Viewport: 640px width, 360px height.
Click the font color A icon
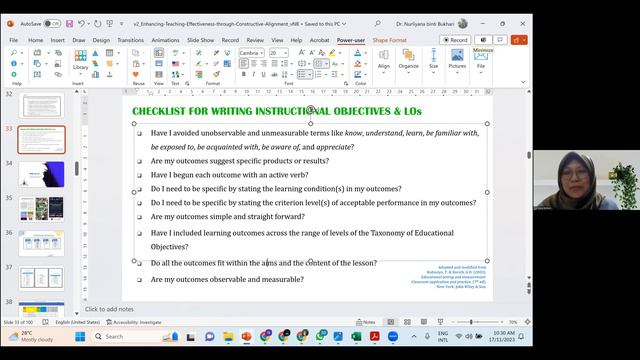coord(358,53)
